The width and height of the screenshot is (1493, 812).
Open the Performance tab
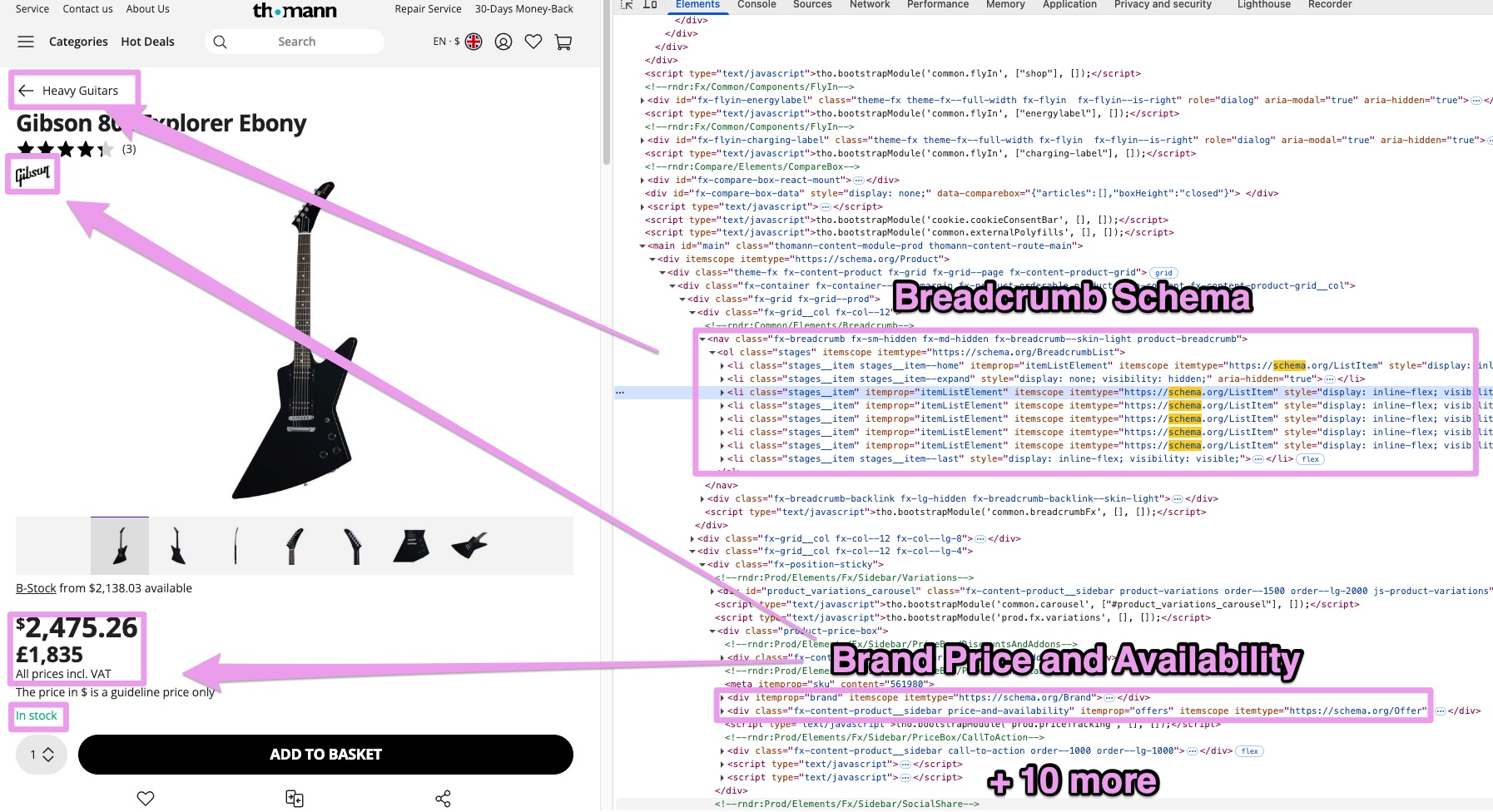coord(938,5)
